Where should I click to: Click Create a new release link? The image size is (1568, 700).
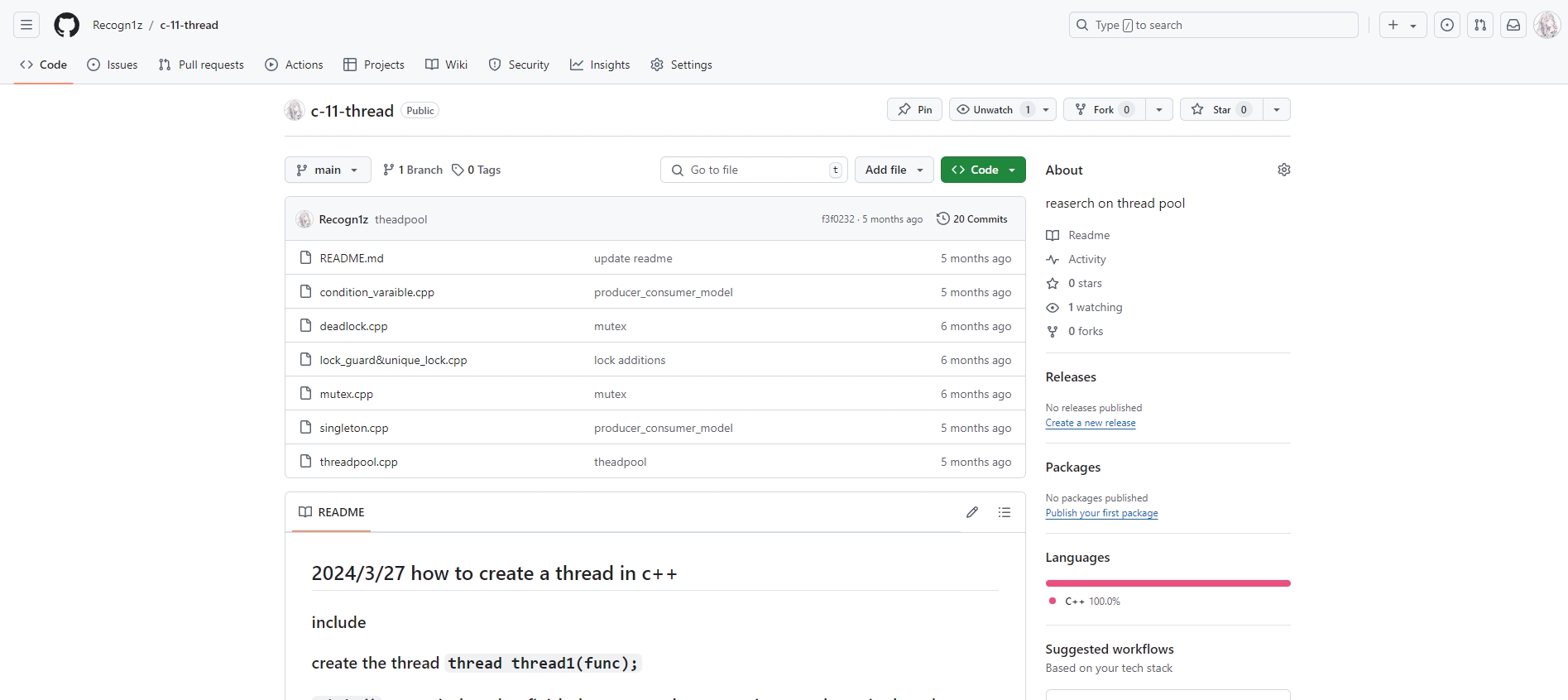[1091, 423]
